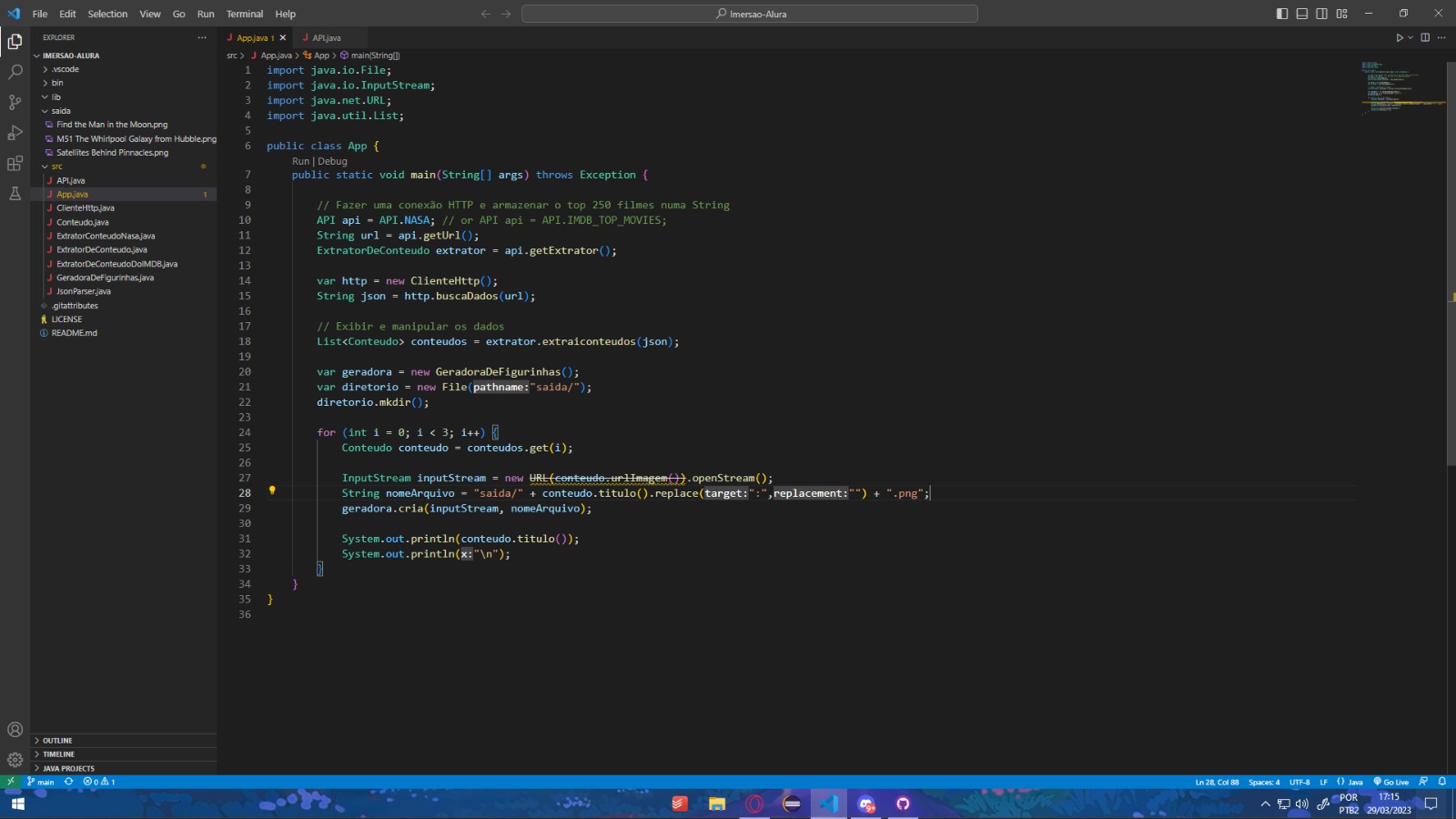The height and width of the screenshot is (819, 1456).
Task: Open the Terminal menu
Action: [x=245, y=14]
